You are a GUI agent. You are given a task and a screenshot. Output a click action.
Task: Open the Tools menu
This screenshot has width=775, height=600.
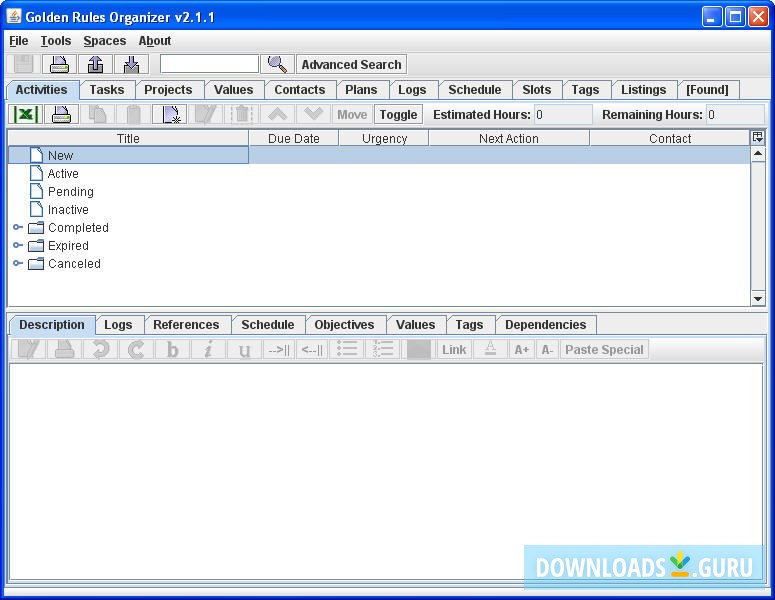(x=56, y=41)
